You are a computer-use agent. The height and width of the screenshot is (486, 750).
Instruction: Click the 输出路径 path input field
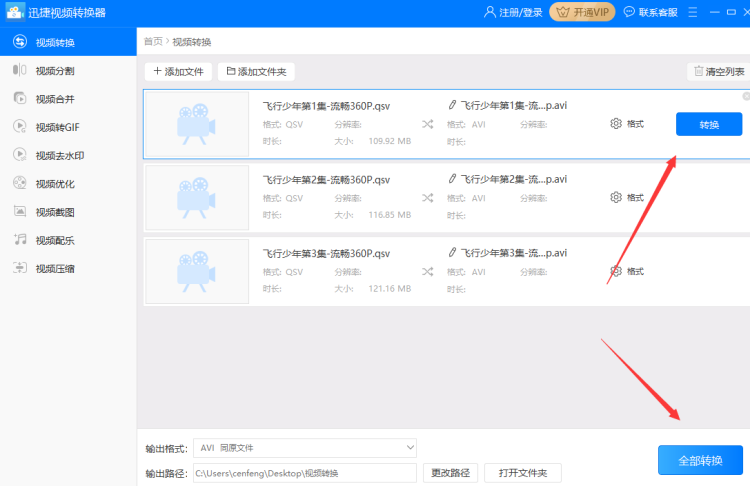click(x=305, y=473)
